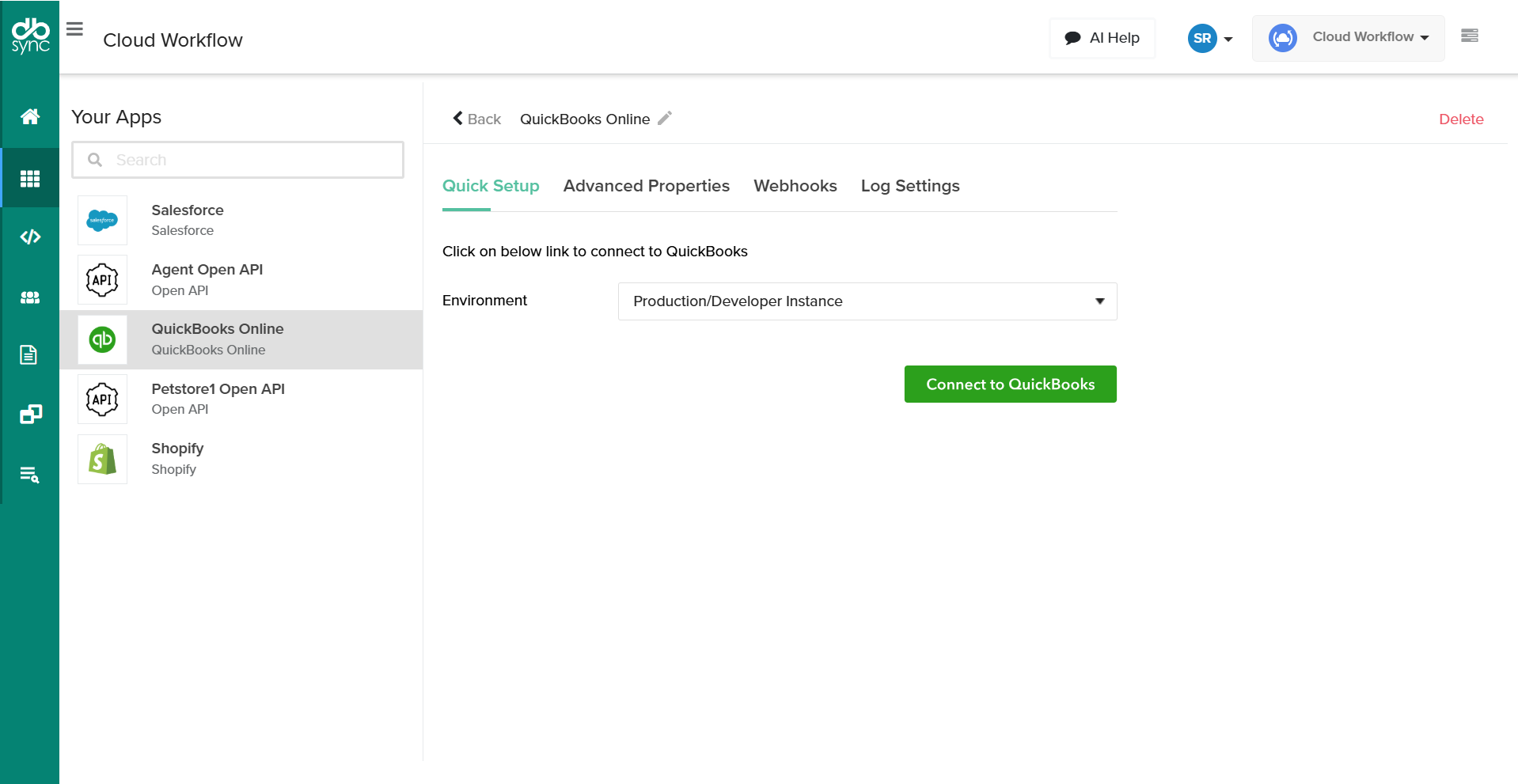This screenshot has height=784, width=1518.
Task: Open the document icon in sidebar
Action: (28, 354)
